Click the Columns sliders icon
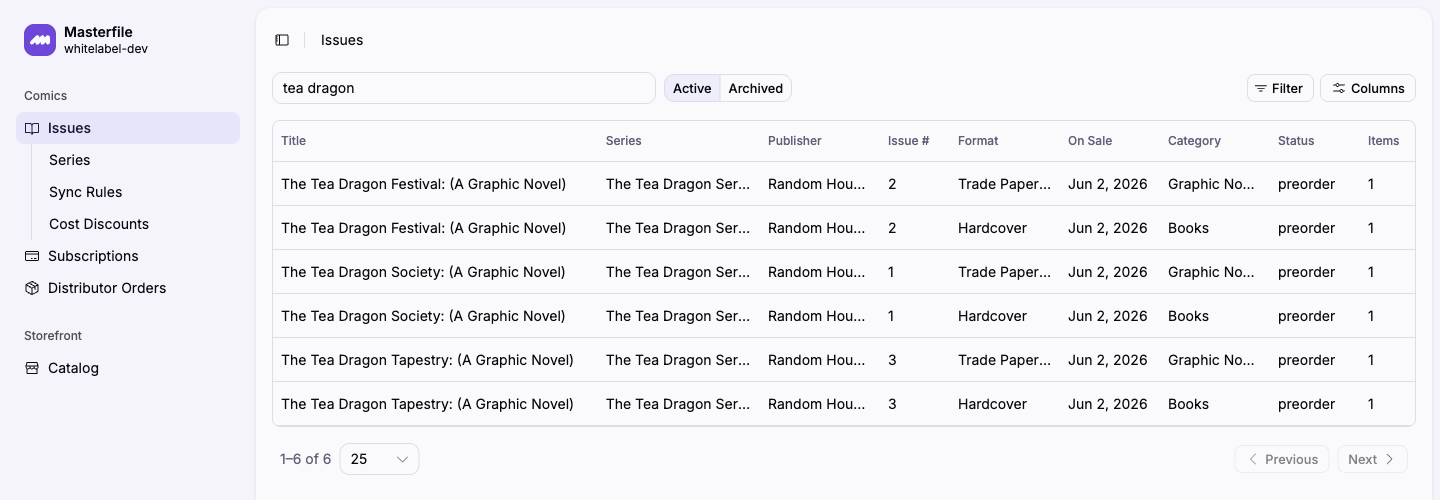1440x500 pixels. [1339, 88]
